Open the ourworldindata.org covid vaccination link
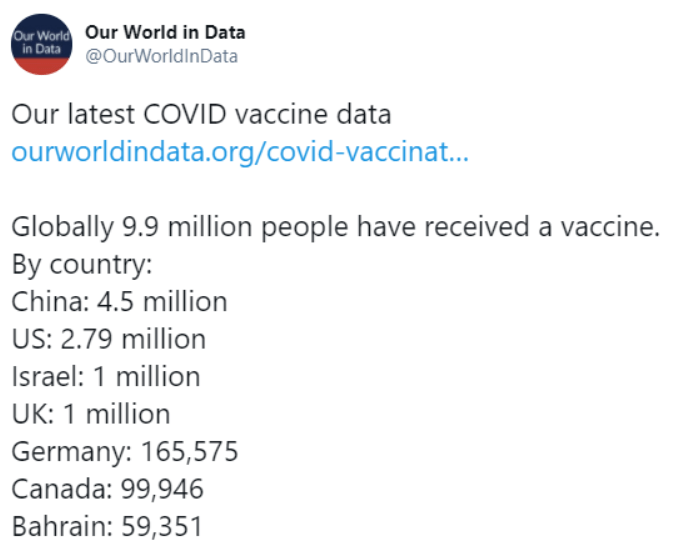Image resolution: width=677 pixels, height=543 pixels. (x=238, y=153)
